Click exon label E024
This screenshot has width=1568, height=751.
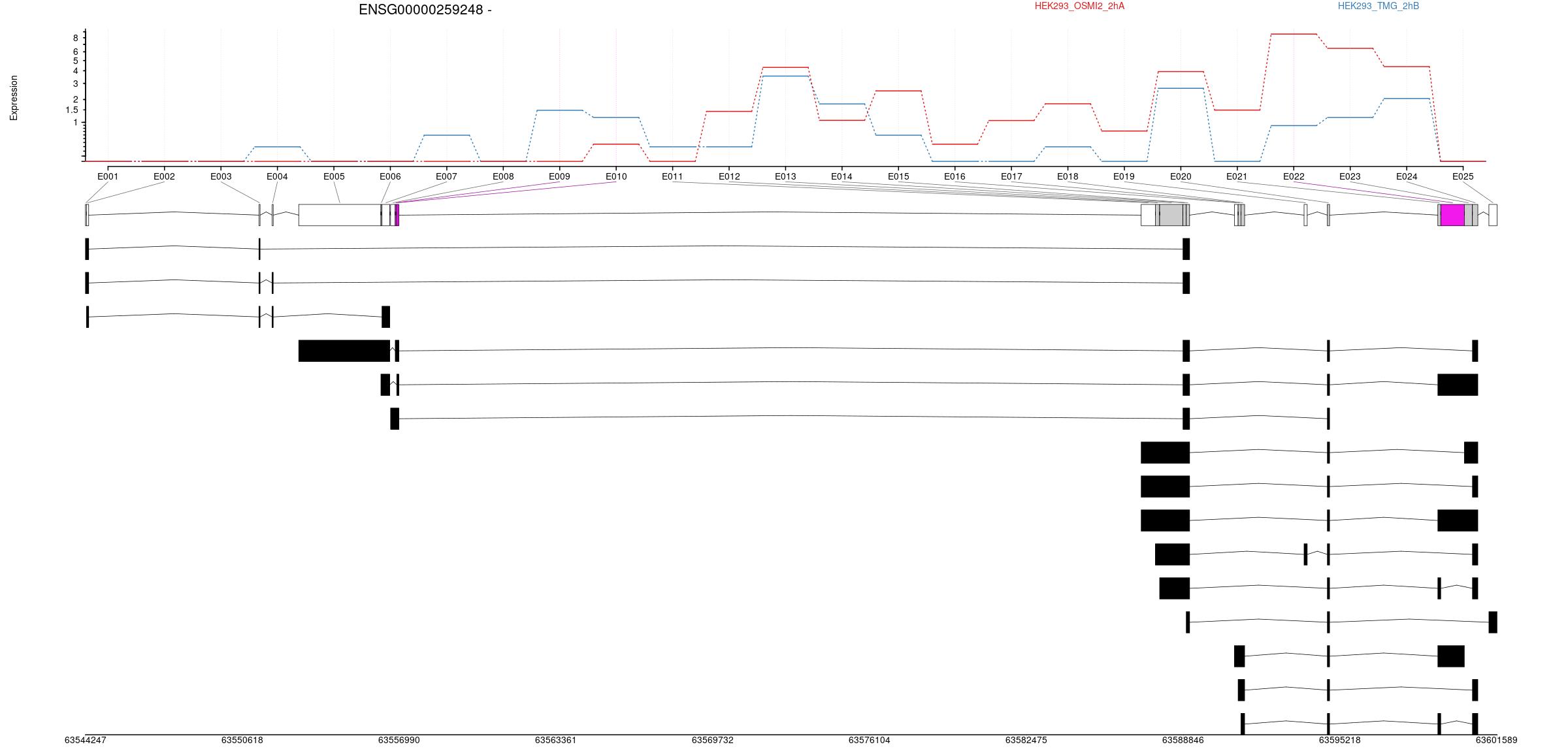tap(1407, 176)
